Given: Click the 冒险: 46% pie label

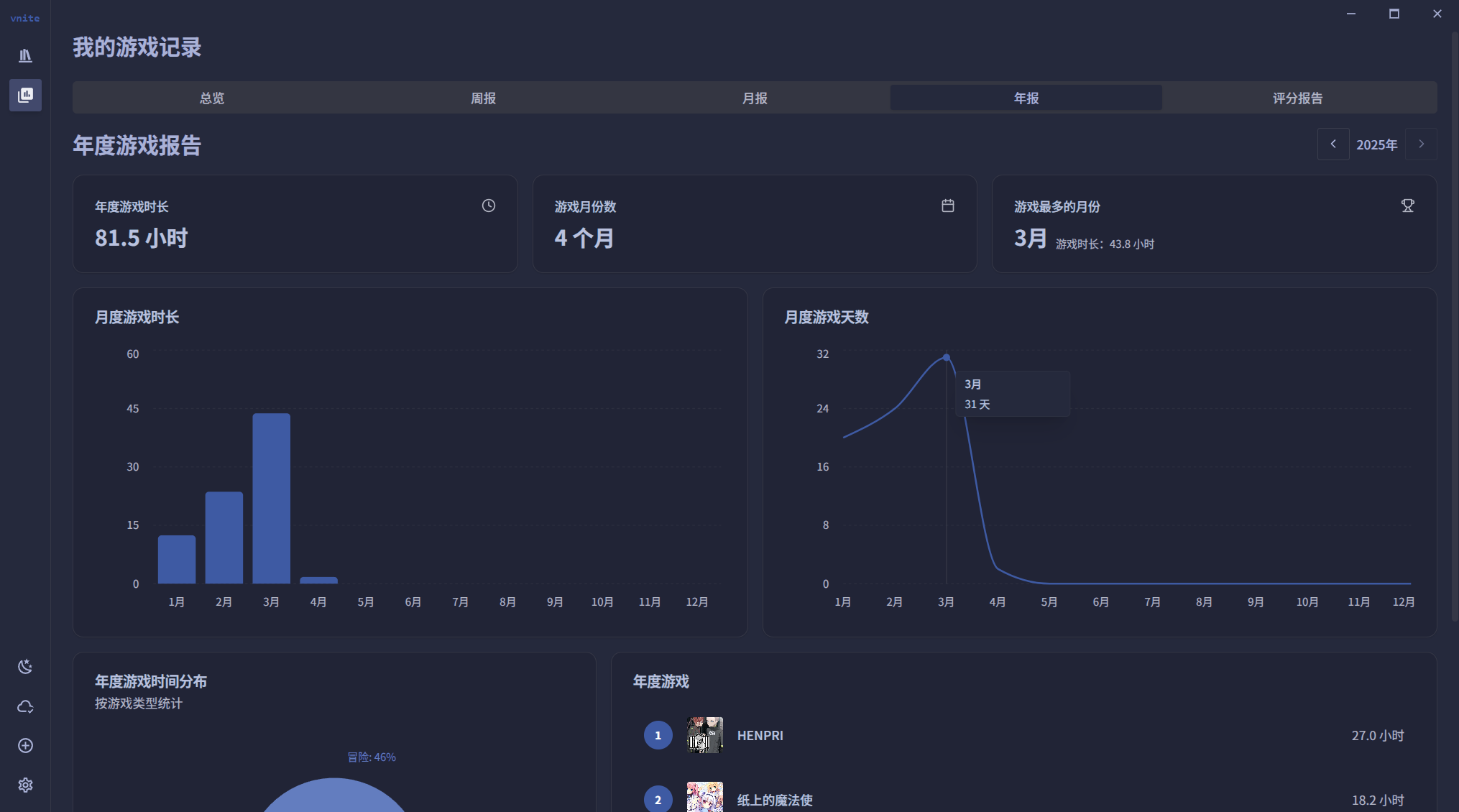Looking at the screenshot, I should pyautogui.click(x=372, y=757).
